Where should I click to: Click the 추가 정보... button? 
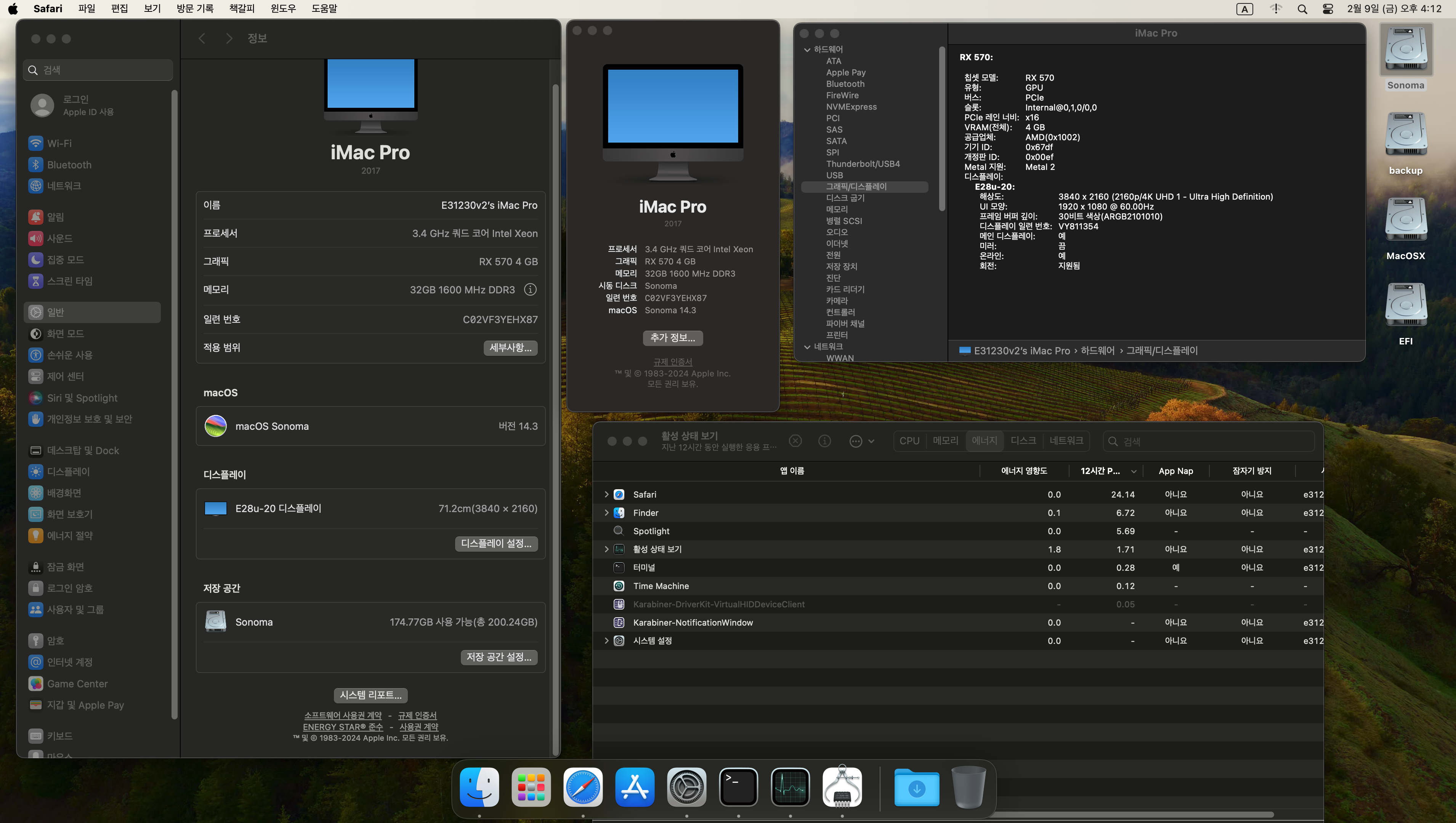[x=672, y=338]
